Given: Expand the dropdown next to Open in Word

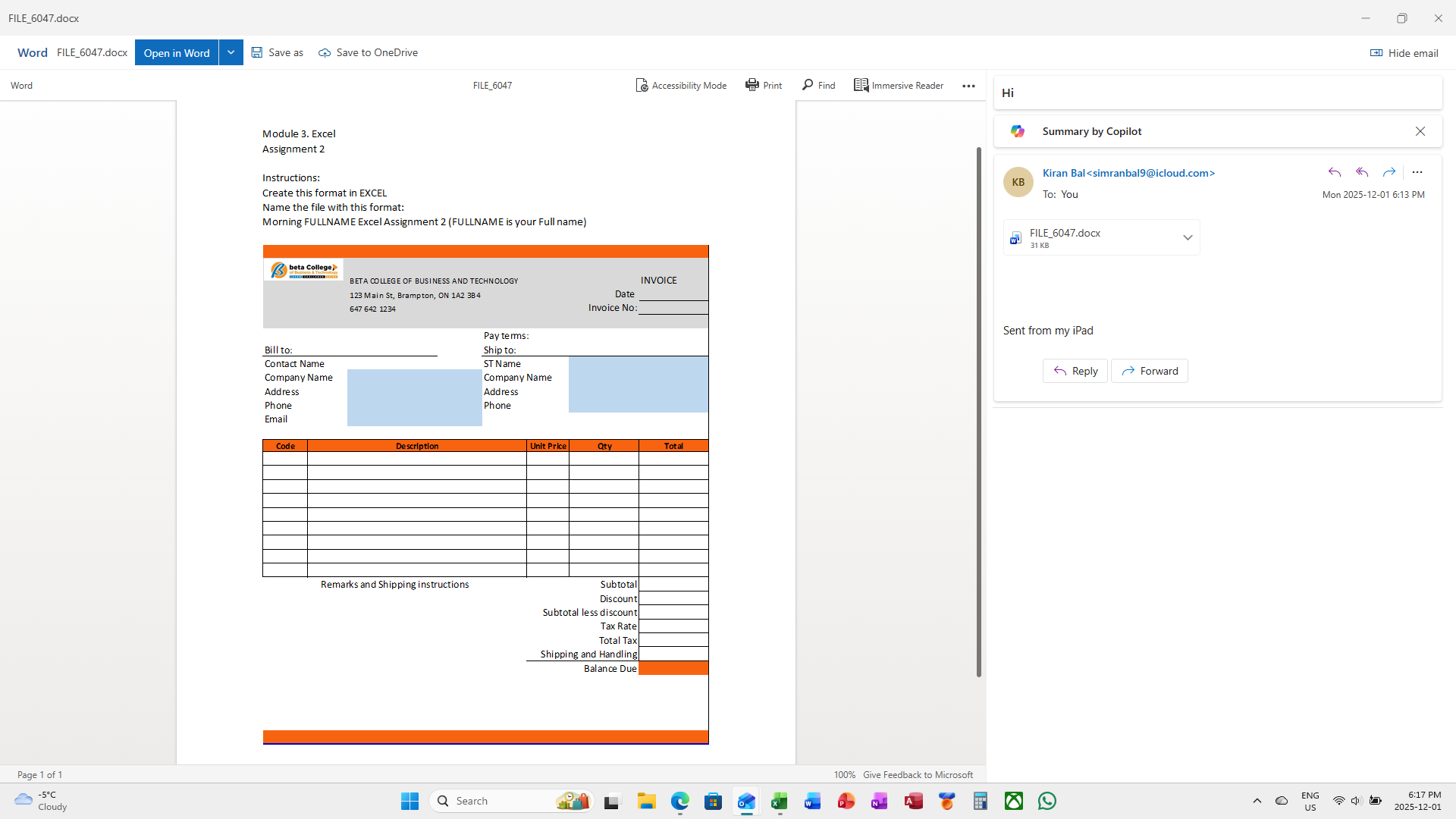Looking at the screenshot, I should pos(231,52).
